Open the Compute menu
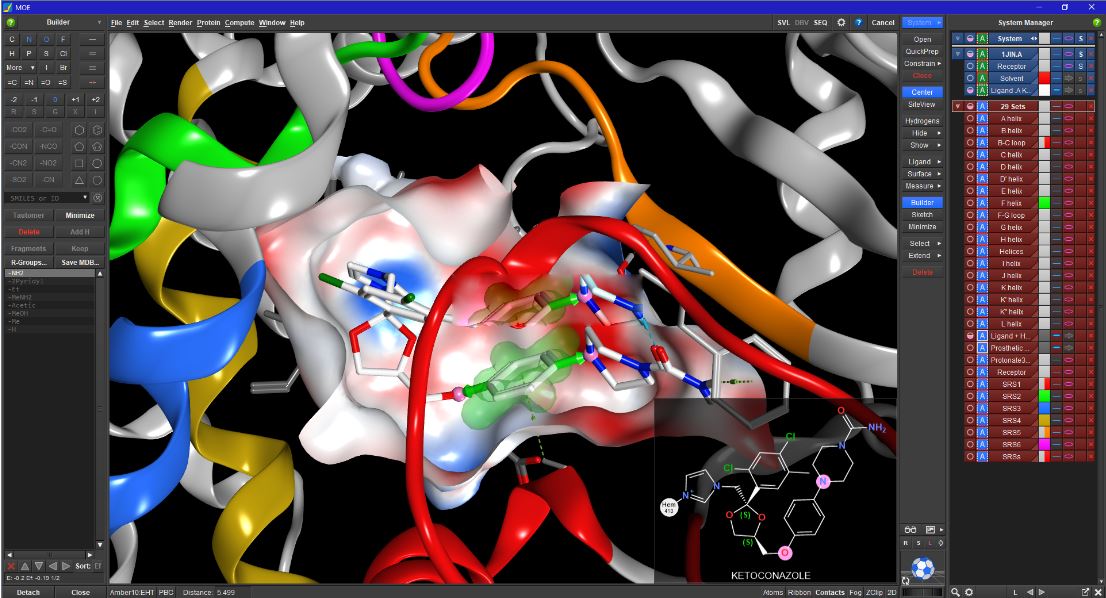 [x=239, y=22]
